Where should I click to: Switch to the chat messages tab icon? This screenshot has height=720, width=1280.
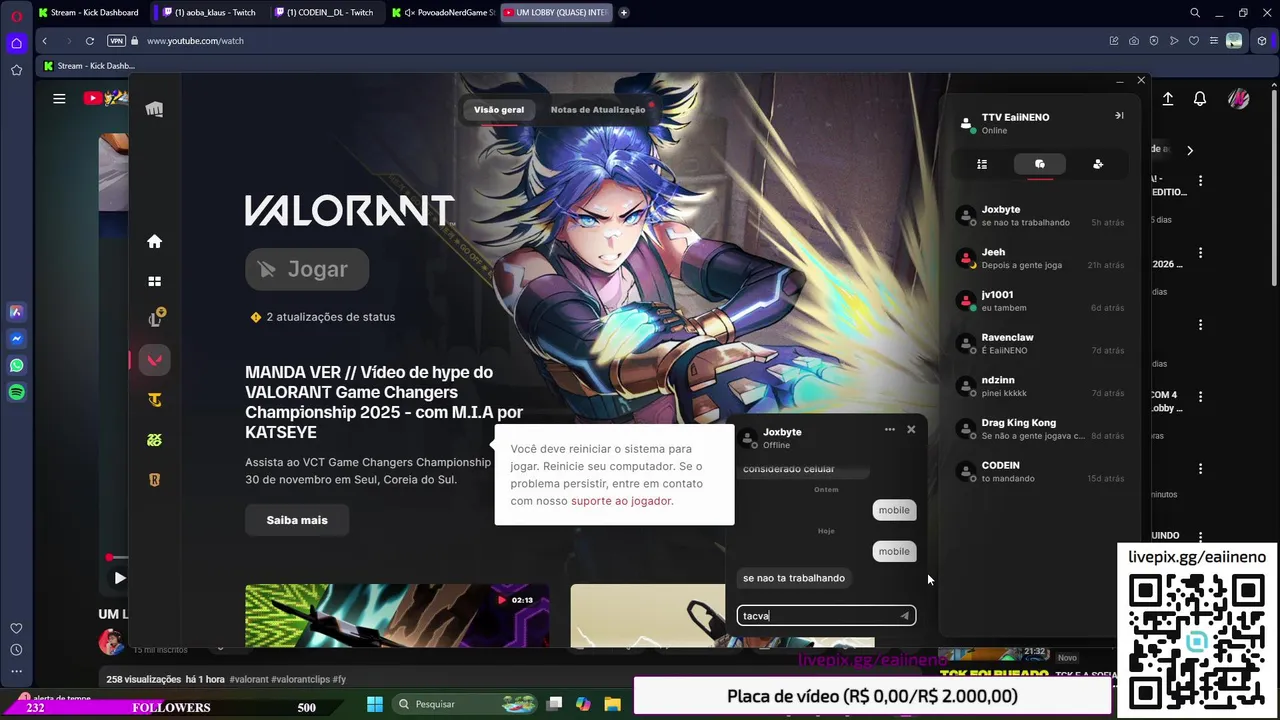tap(1040, 164)
